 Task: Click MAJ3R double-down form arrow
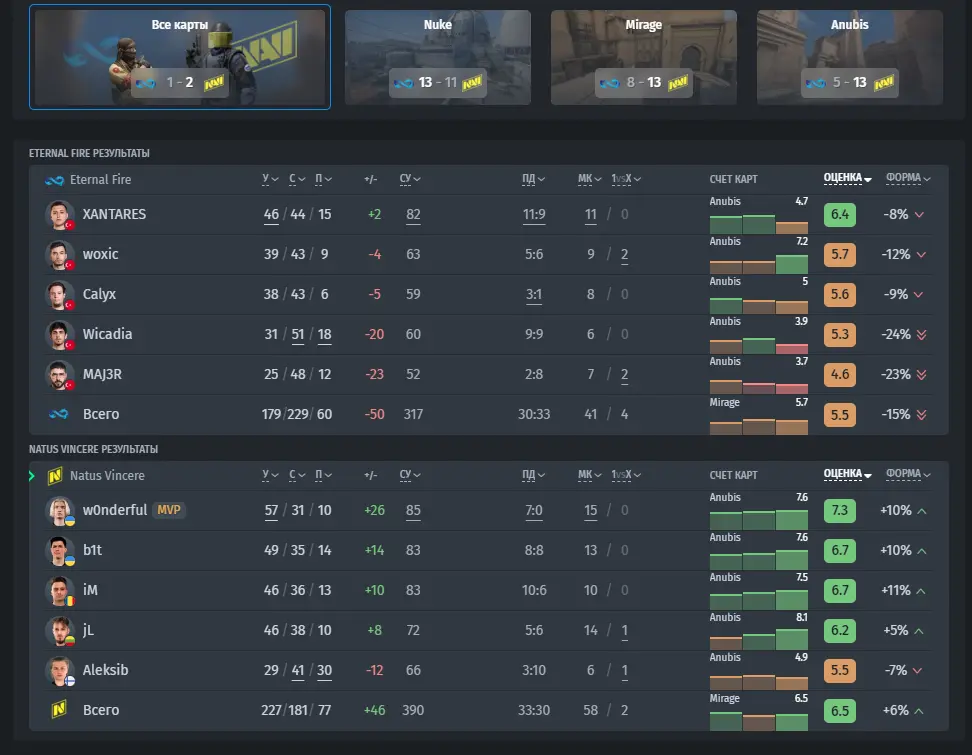[921, 374]
